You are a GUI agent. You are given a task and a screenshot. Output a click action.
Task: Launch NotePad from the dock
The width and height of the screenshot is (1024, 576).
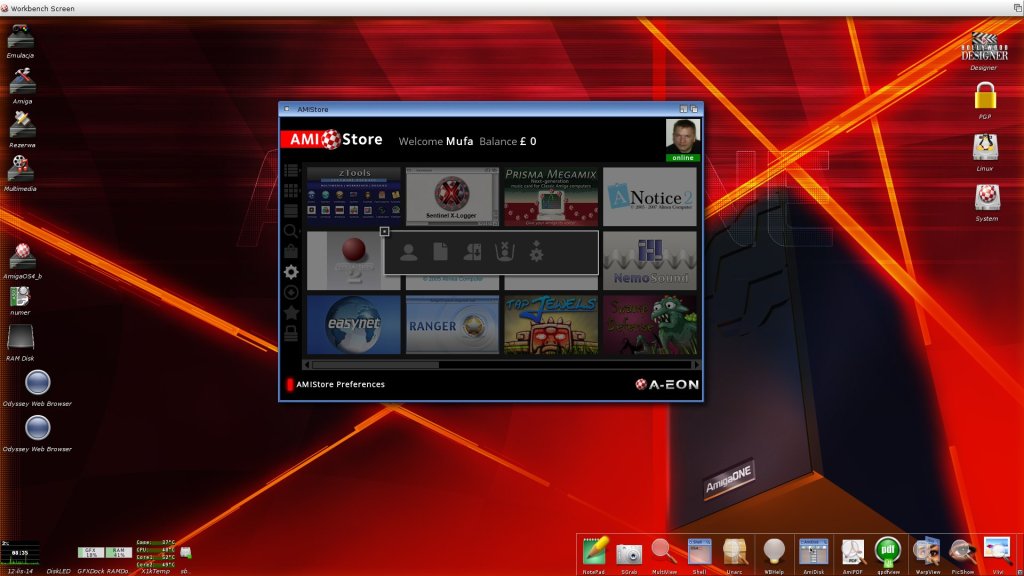point(594,554)
